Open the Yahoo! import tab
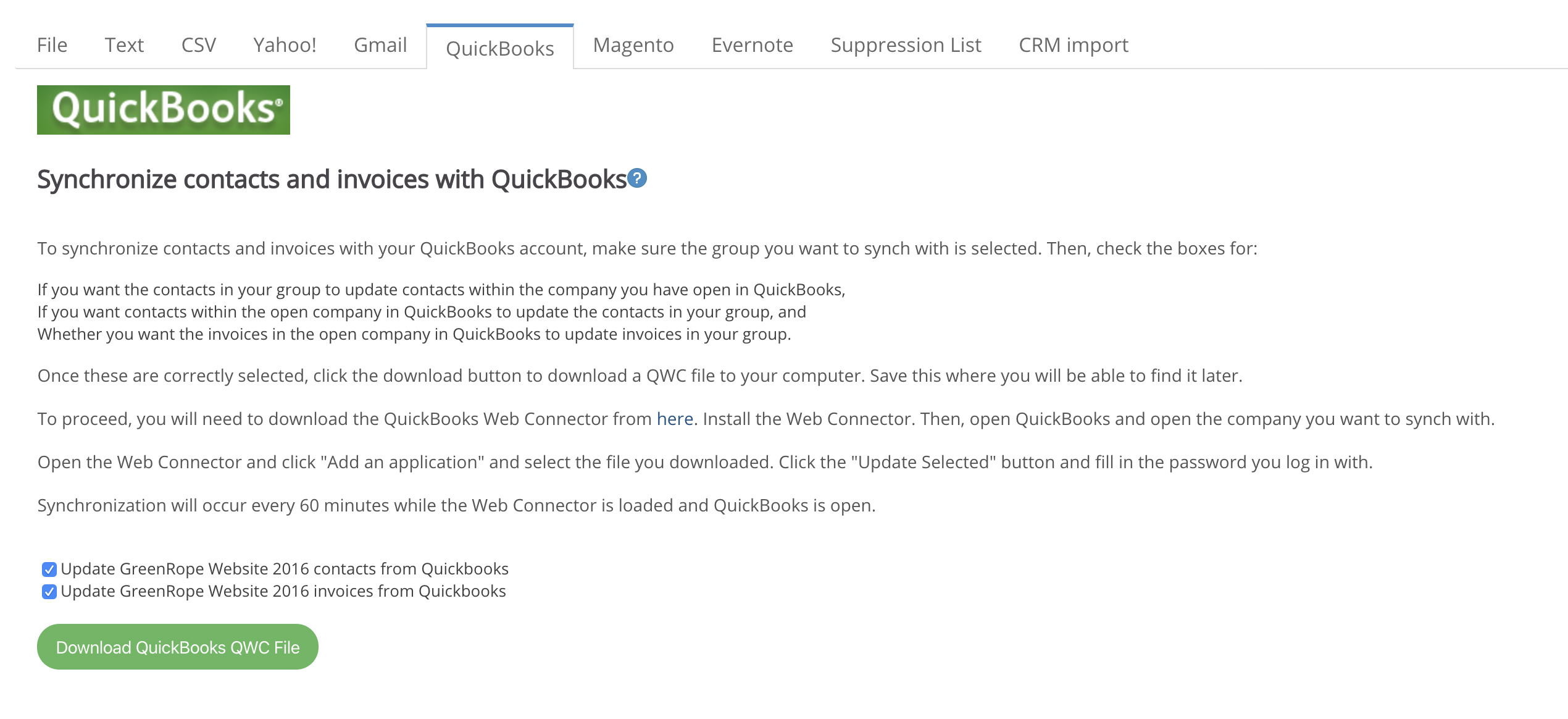Image resolution: width=1568 pixels, height=719 pixels. (x=285, y=45)
